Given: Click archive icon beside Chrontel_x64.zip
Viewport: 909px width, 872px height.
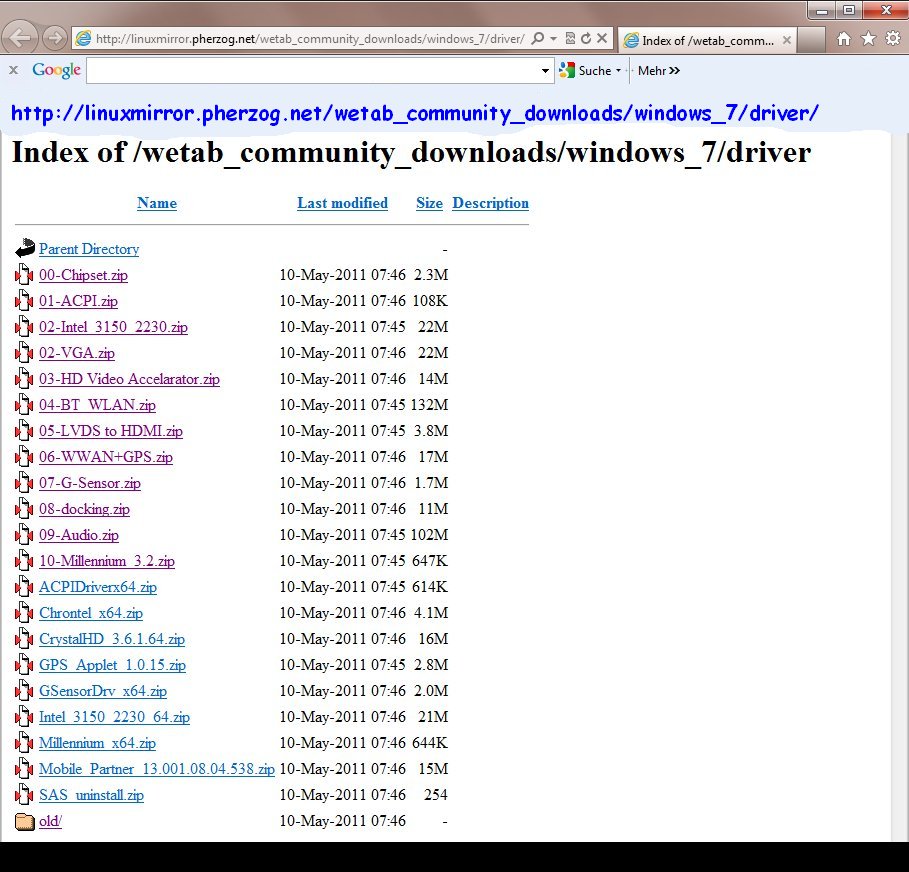Looking at the screenshot, I should pyautogui.click(x=24, y=613).
